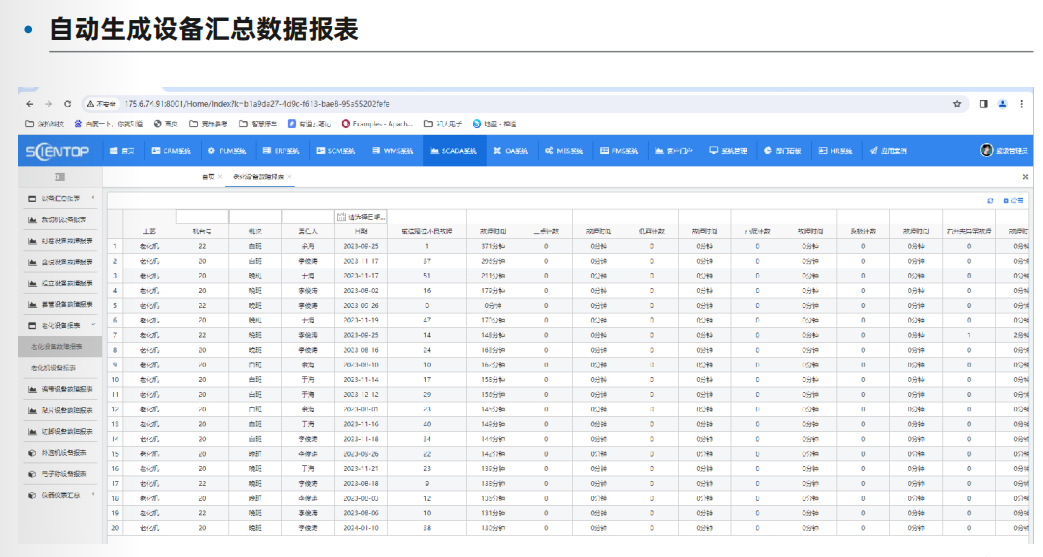Click the SCIENTOP logo

point(57,151)
